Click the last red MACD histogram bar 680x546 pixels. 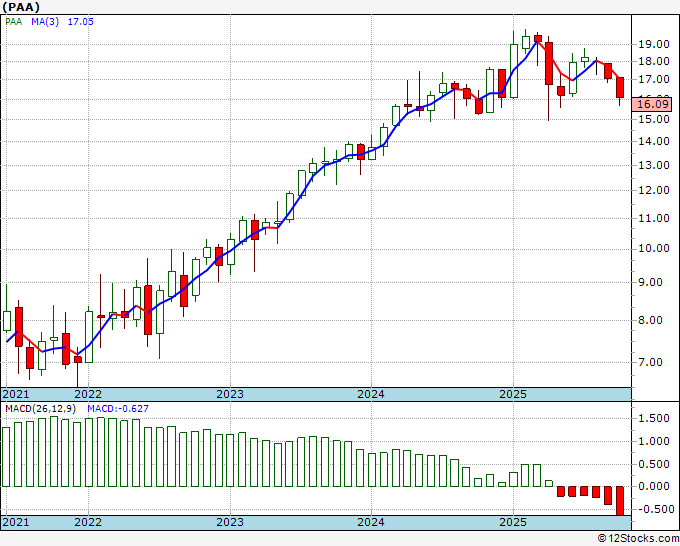pyautogui.click(x=620, y=501)
